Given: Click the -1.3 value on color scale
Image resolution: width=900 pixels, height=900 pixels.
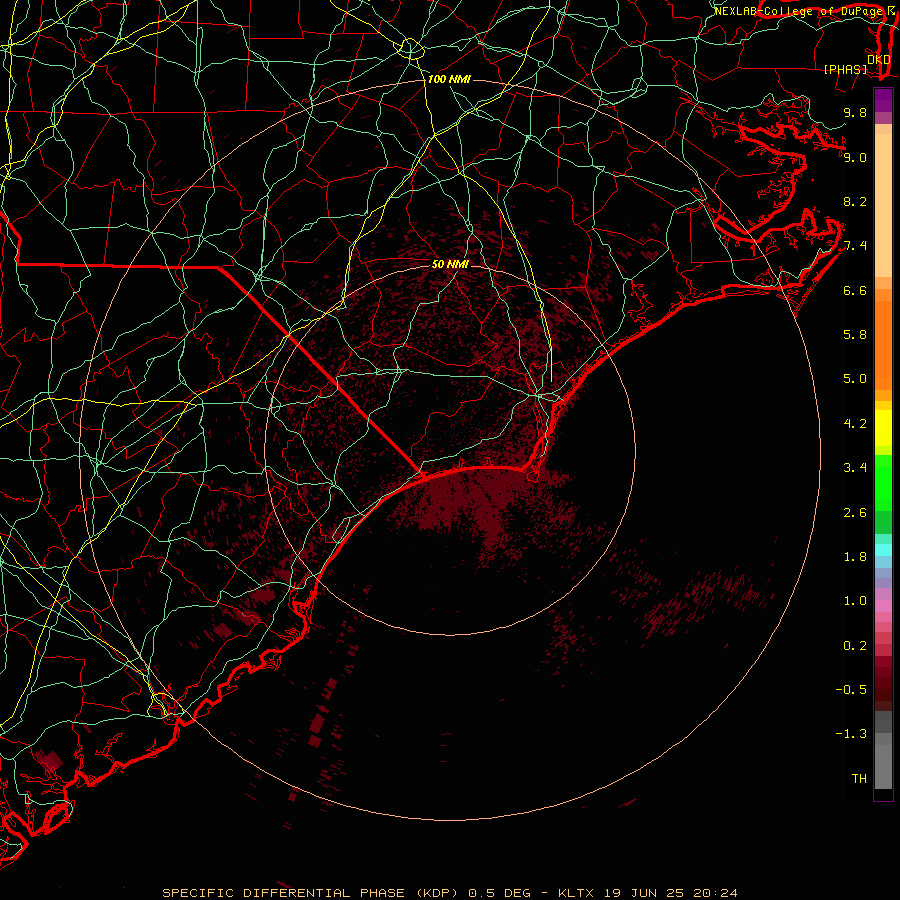Looking at the screenshot, I should click(851, 734).
